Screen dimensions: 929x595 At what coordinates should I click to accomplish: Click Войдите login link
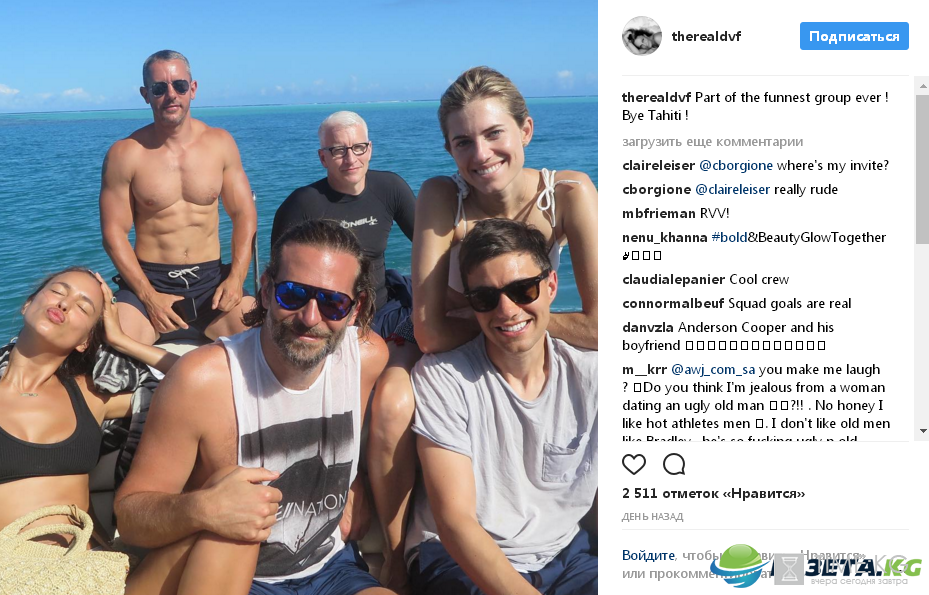[648, 555]
